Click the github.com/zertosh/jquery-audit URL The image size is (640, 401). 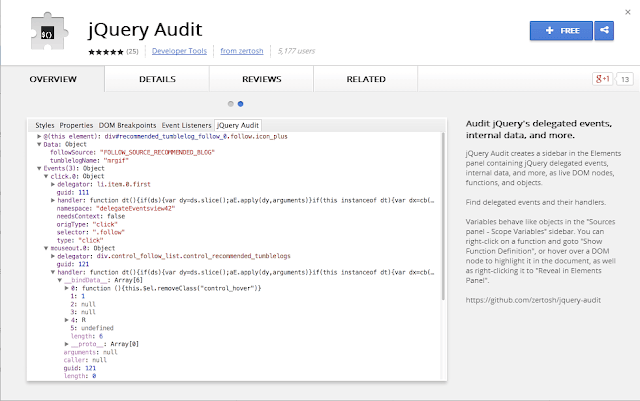coord(533,300)
